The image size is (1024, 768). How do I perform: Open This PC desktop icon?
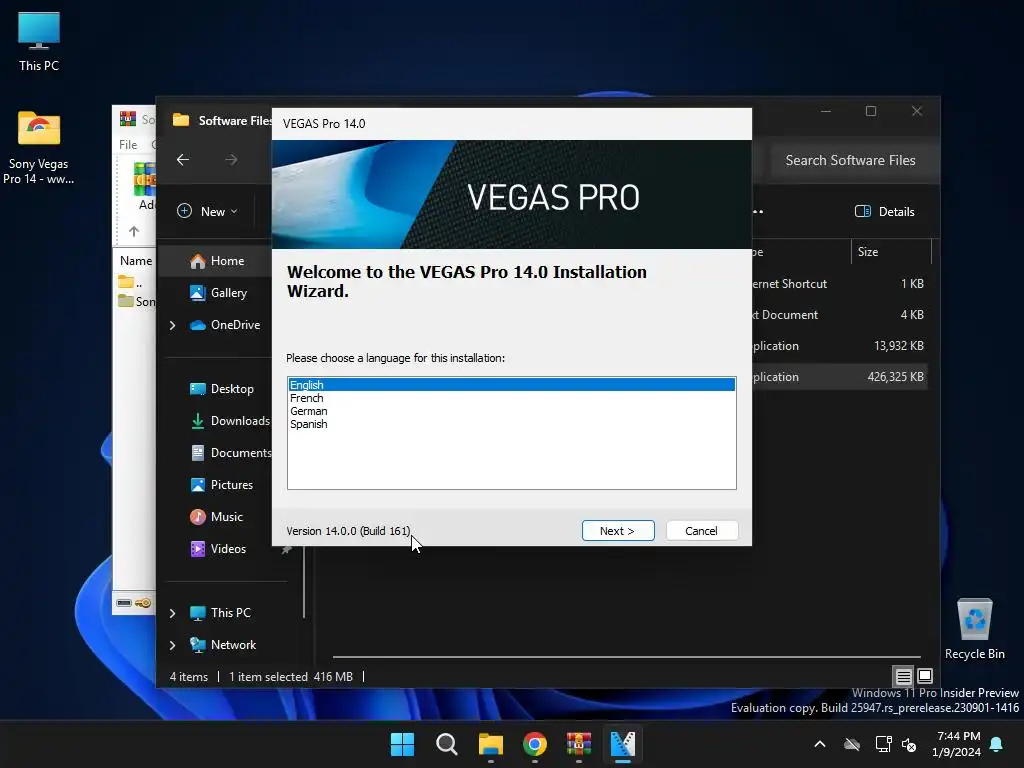click(x=39, y=42)
